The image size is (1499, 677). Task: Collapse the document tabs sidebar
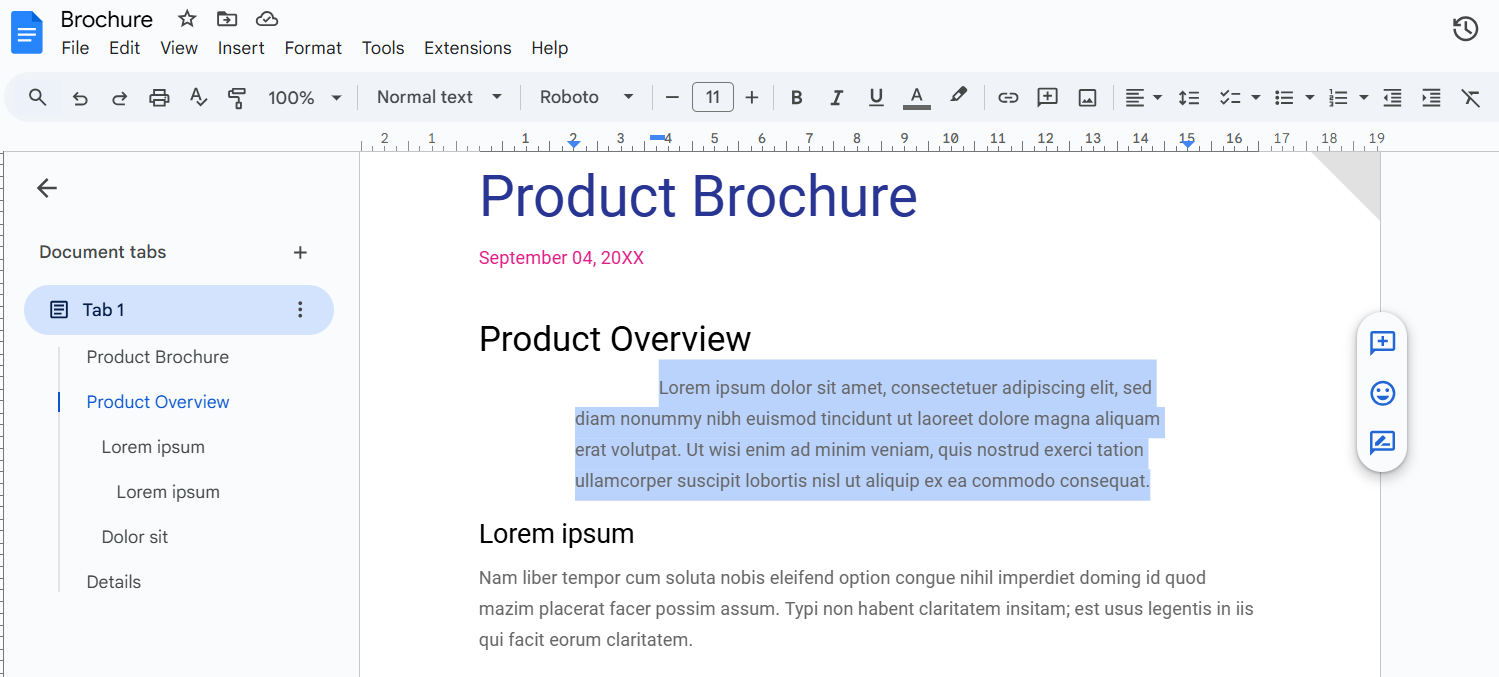pos(46,188)
